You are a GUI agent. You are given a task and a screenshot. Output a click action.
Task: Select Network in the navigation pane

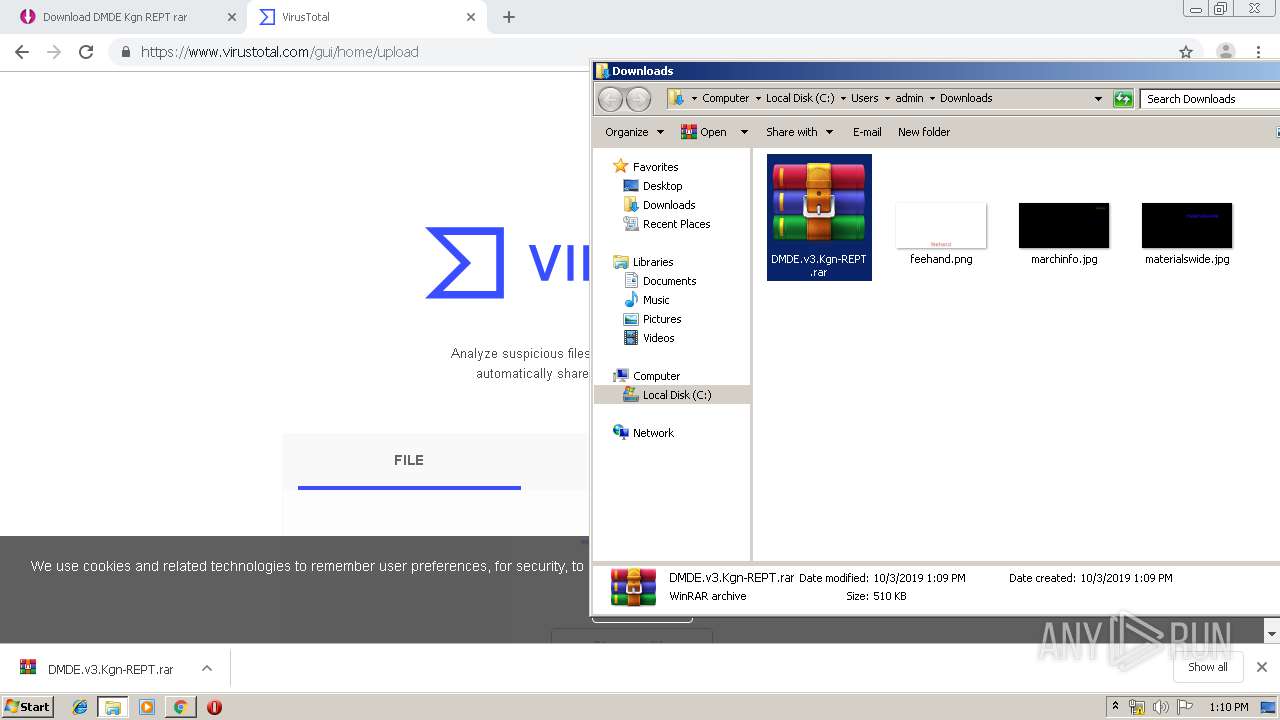coord(643,433)
